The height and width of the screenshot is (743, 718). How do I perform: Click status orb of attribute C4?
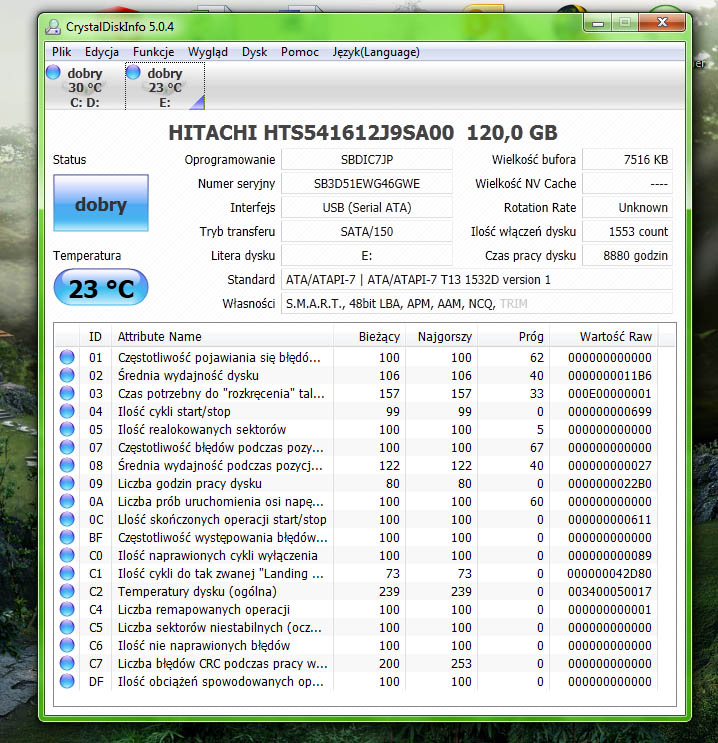(x=67, y=609)
